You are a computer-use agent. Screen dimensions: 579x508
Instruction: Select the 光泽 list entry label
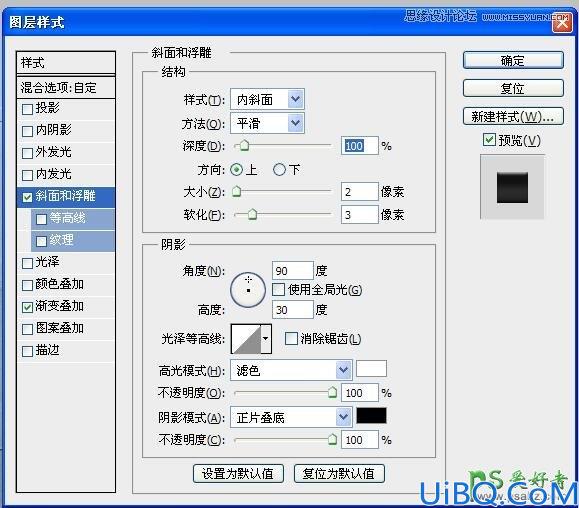point(47,262)
